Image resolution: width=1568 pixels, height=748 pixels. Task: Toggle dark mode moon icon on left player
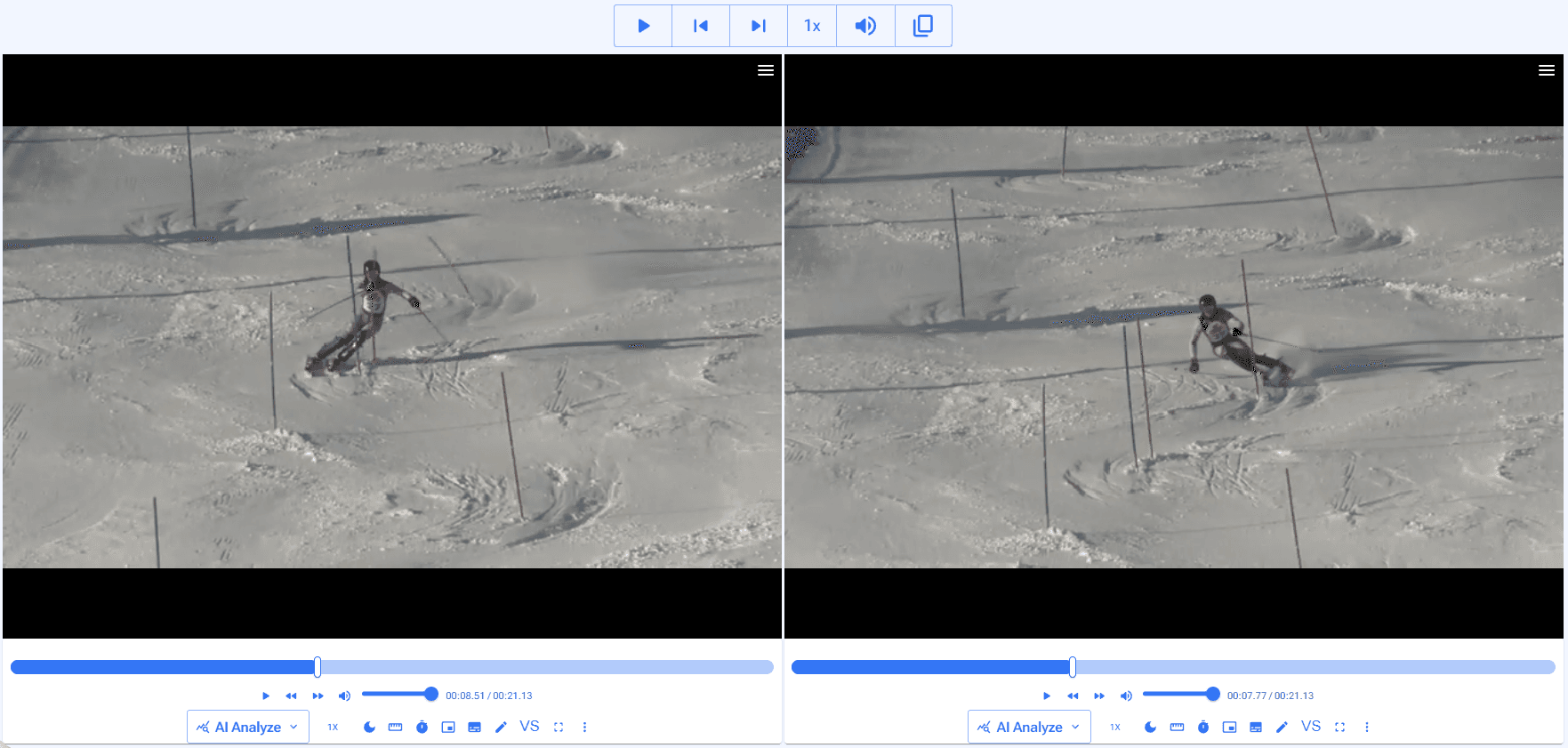[x=369, y=727]
